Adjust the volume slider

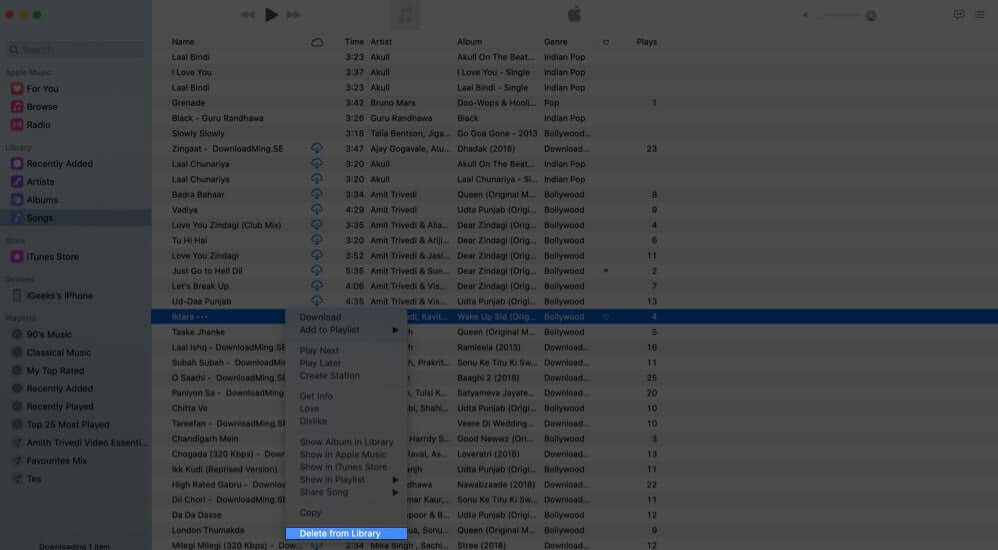pos(847,15)
